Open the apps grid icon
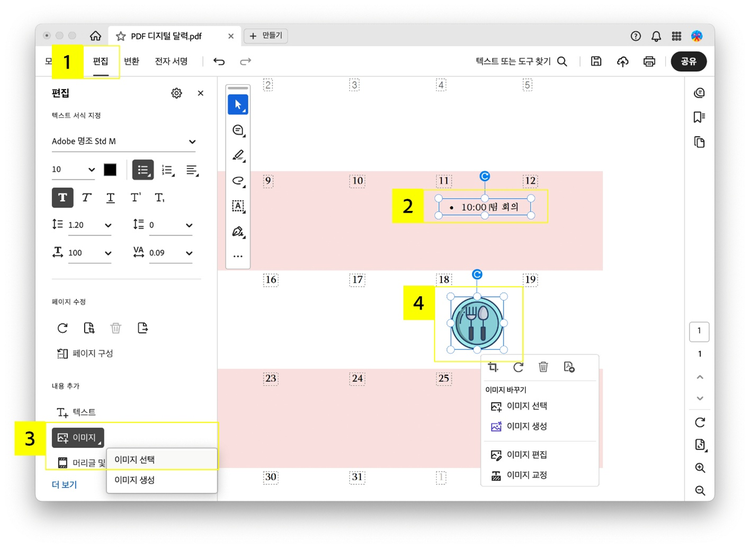The width and height of the screenshot is (750, 548). pos(676,36)
